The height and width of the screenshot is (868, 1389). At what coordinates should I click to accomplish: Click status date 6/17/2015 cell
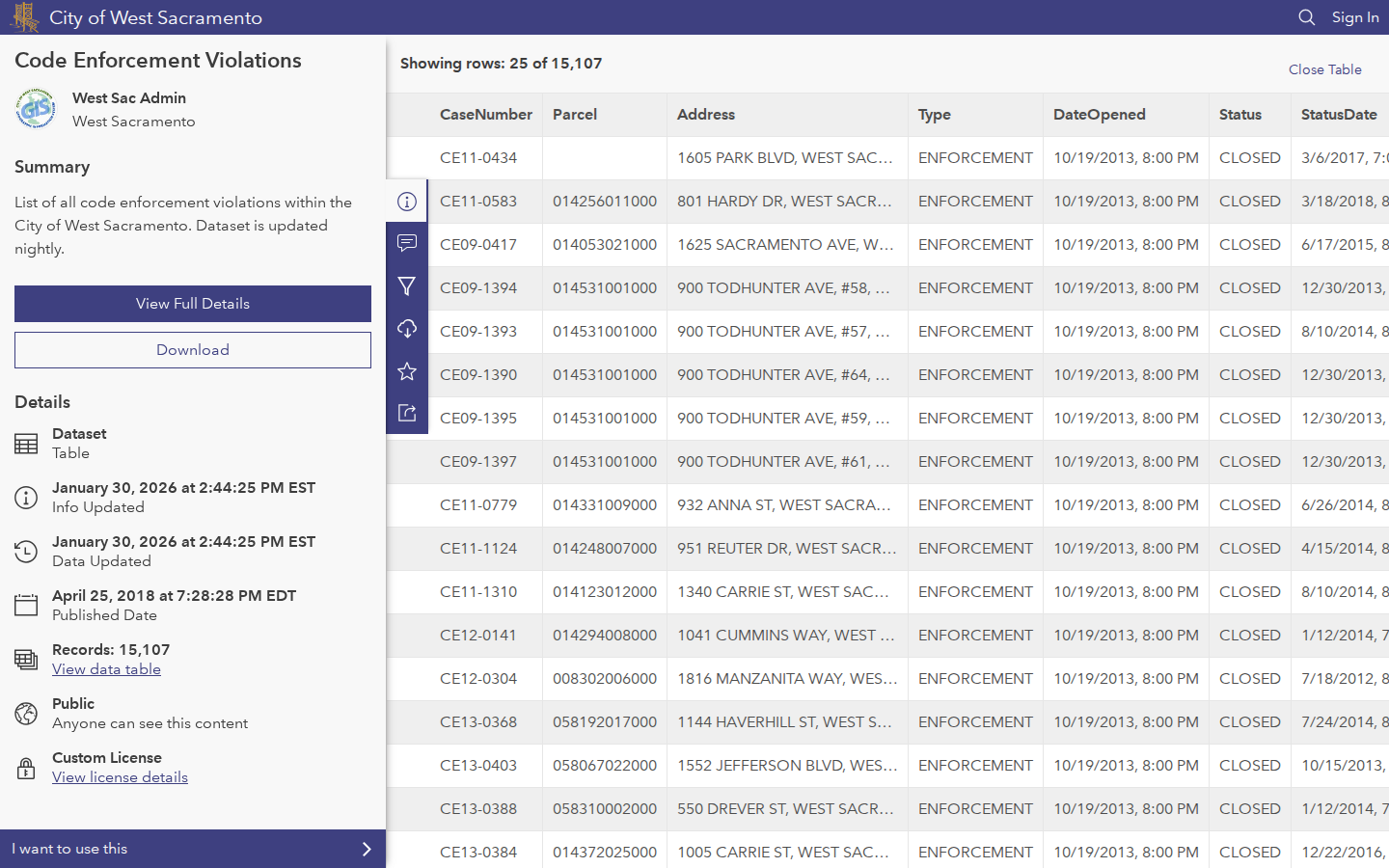pos(1345,245)
